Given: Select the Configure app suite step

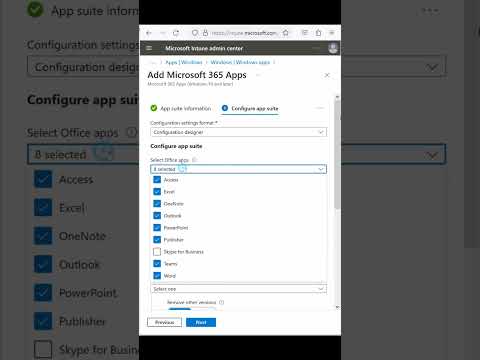Looking at the screenshot, I should (x=250, y=108).
